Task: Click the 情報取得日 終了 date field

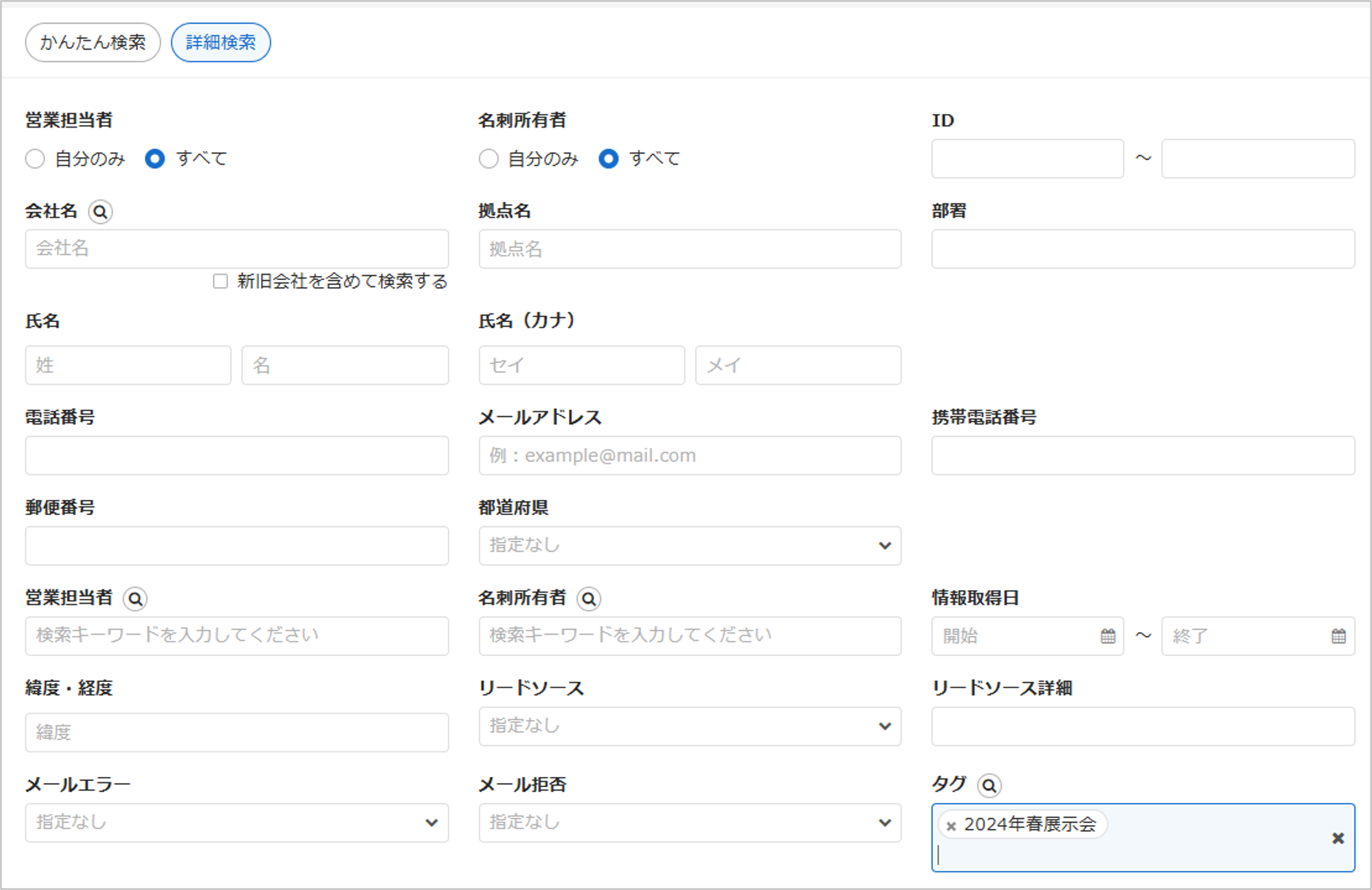Action: coord(1258,636)
